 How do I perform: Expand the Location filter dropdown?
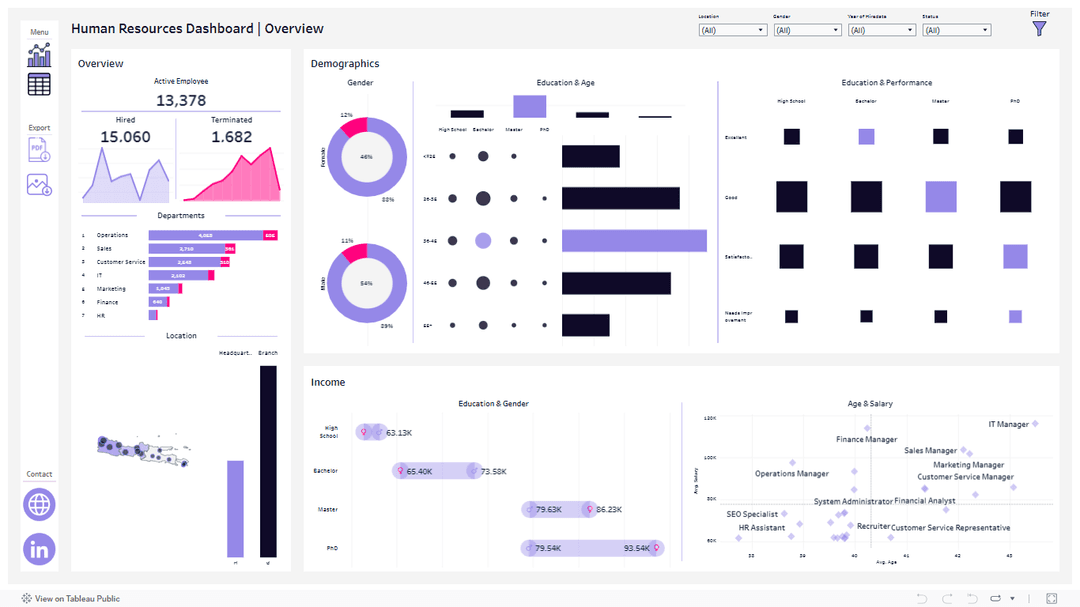pyautogui.click(x=732, y=30)
